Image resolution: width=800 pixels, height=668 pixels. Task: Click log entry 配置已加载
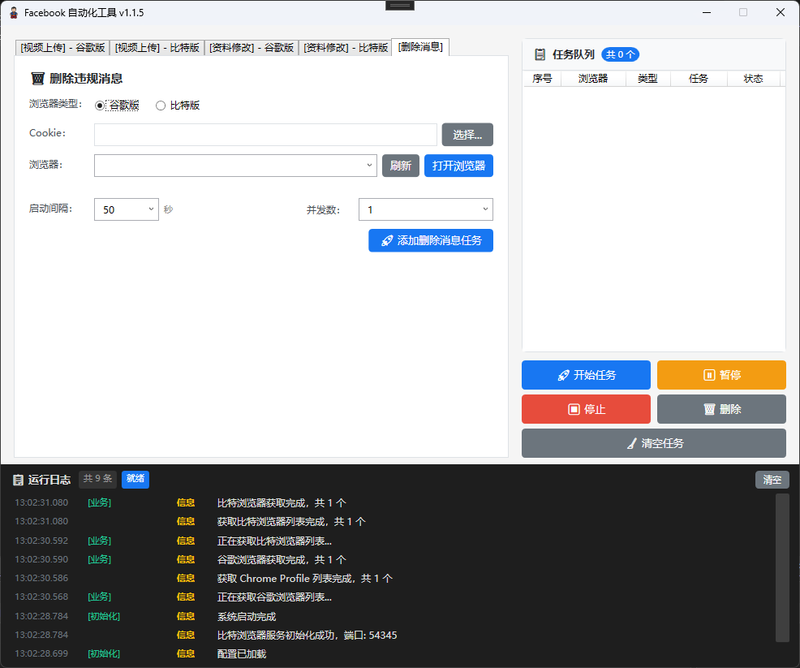(x=242, y=654)
